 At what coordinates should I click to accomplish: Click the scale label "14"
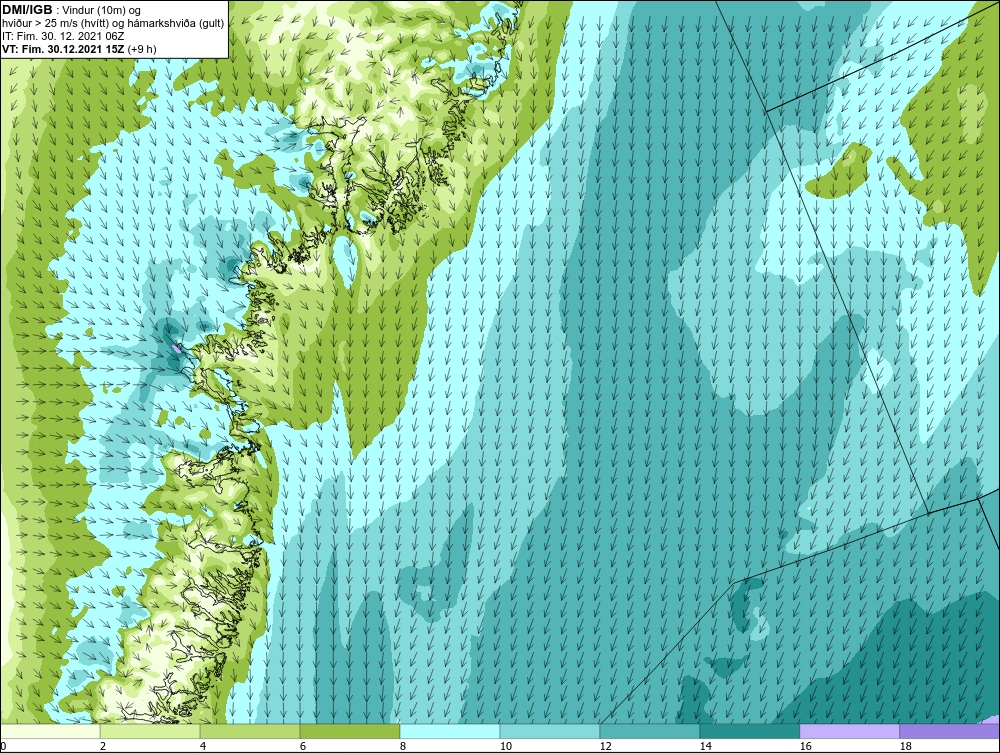tap(705, 746)
